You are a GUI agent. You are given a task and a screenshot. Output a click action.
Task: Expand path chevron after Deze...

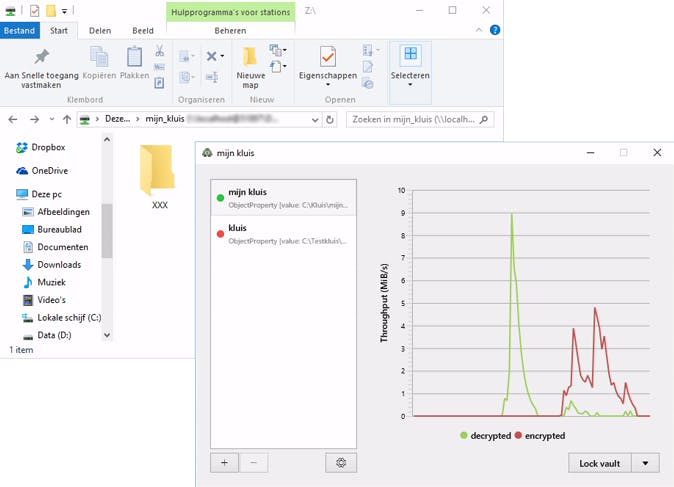tap(137, 119)
